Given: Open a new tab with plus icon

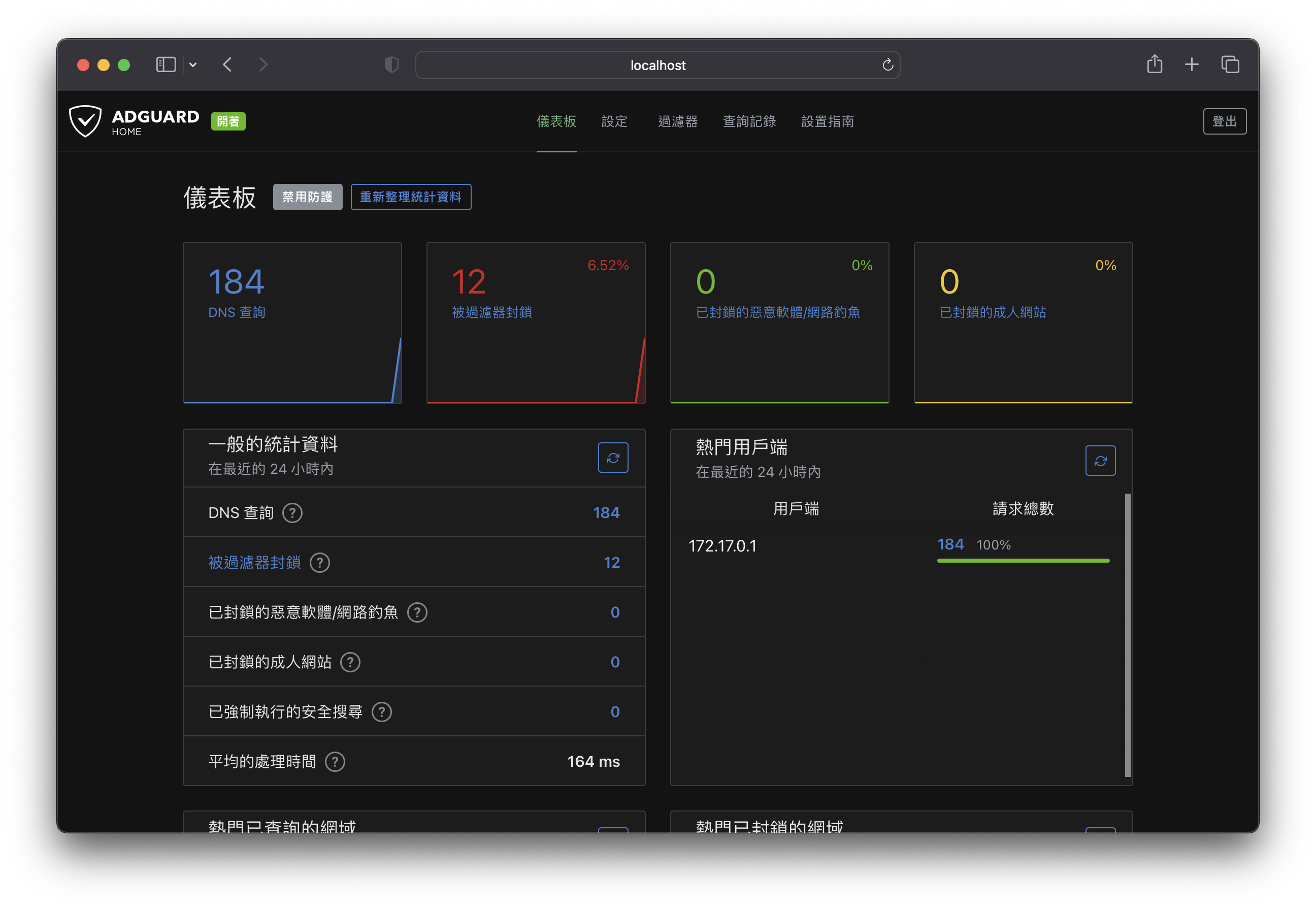Looking at the screenshot, I should (1192, 65).
